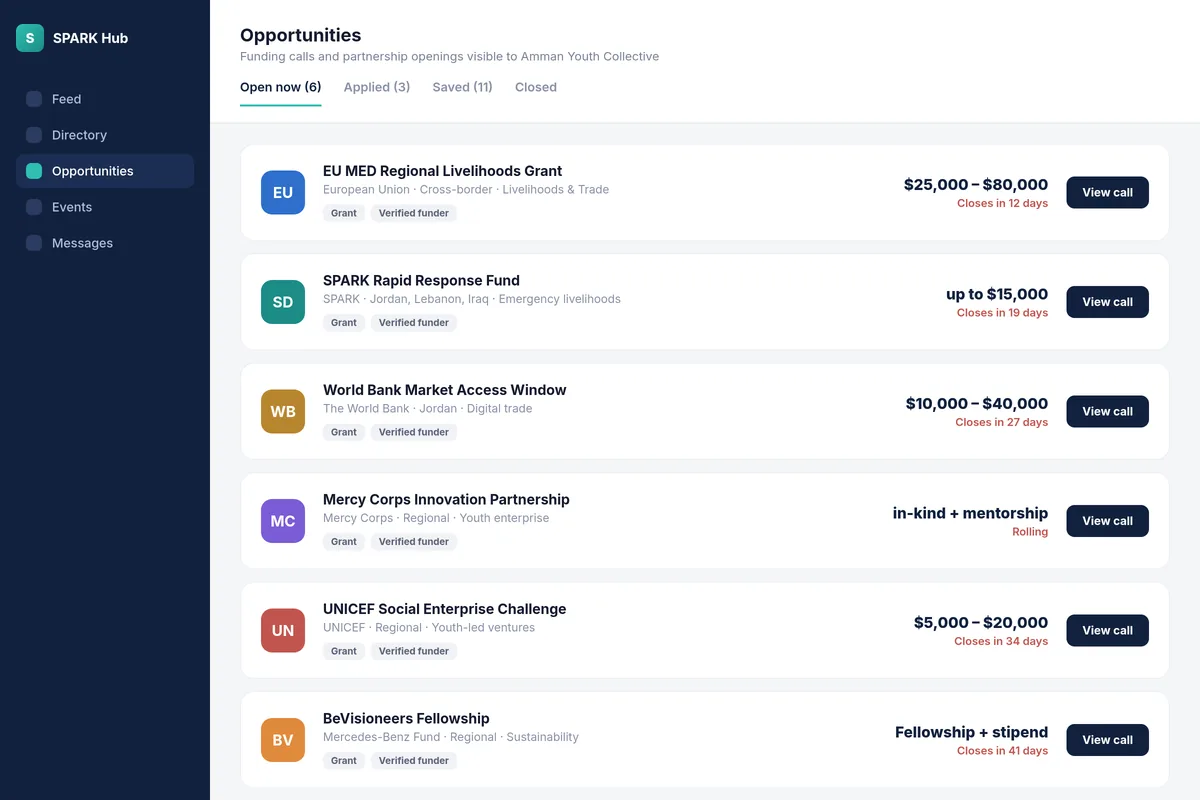This screenshot has width=1200, height=800.
Task: Click the Messages sidebar icon
Action: tap(34, 243)
